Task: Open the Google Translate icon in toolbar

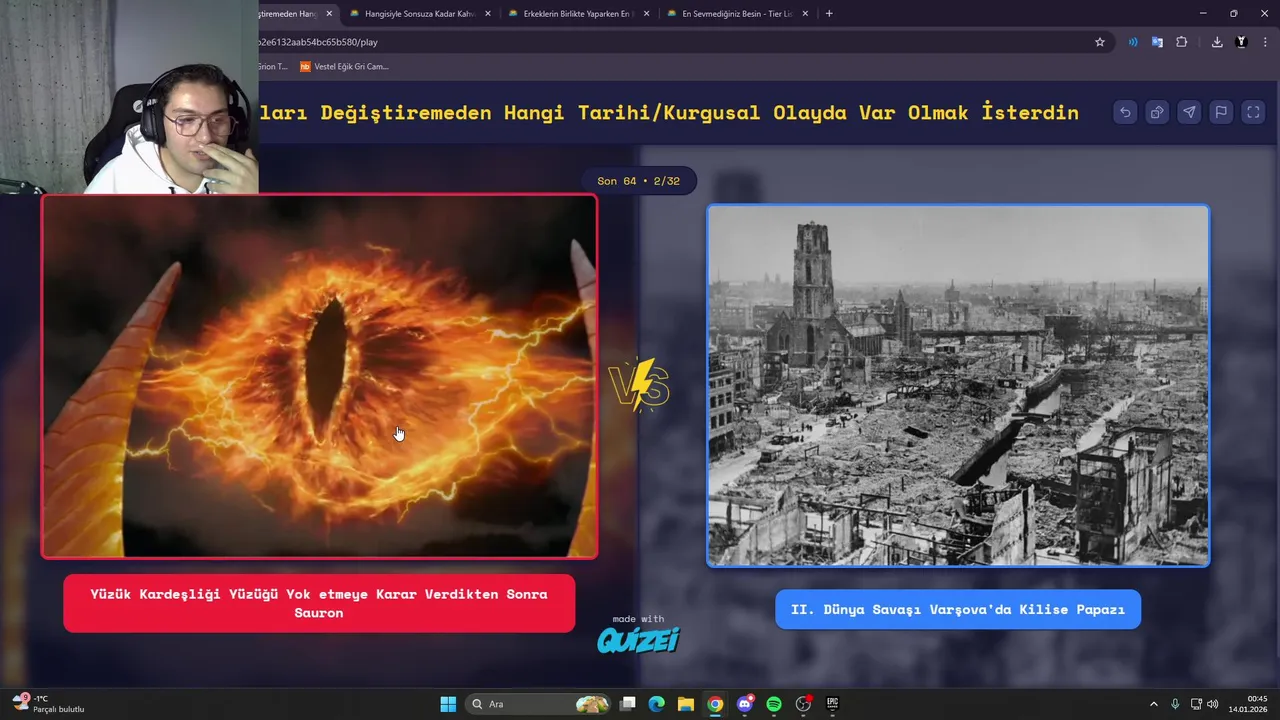Action: coord(1157,42)
